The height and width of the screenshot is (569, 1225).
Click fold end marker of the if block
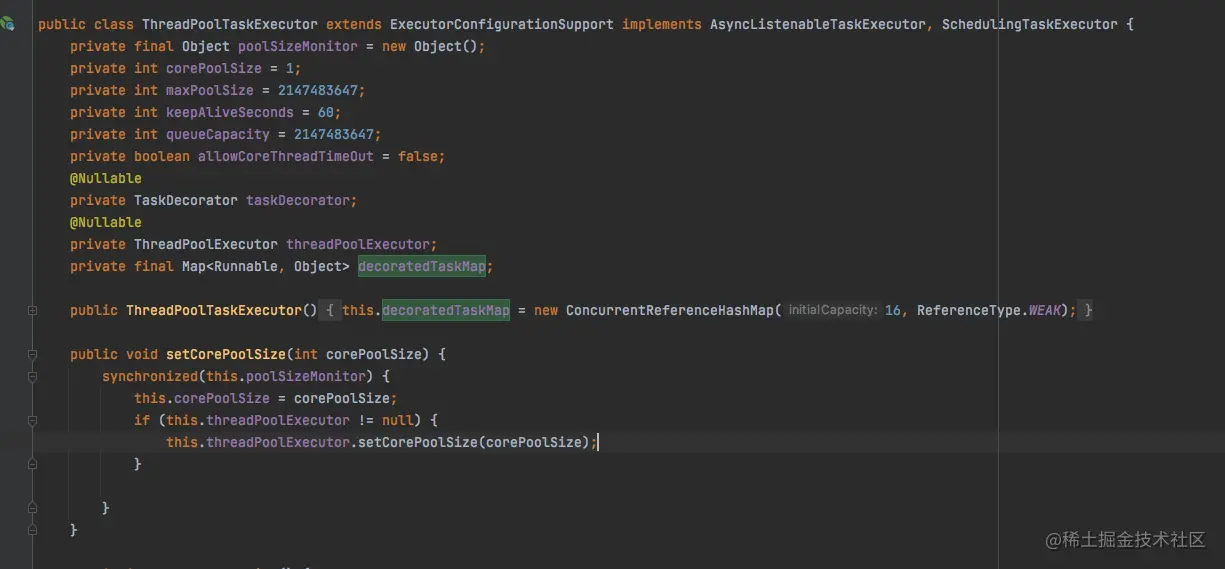[x=32, y=465]
